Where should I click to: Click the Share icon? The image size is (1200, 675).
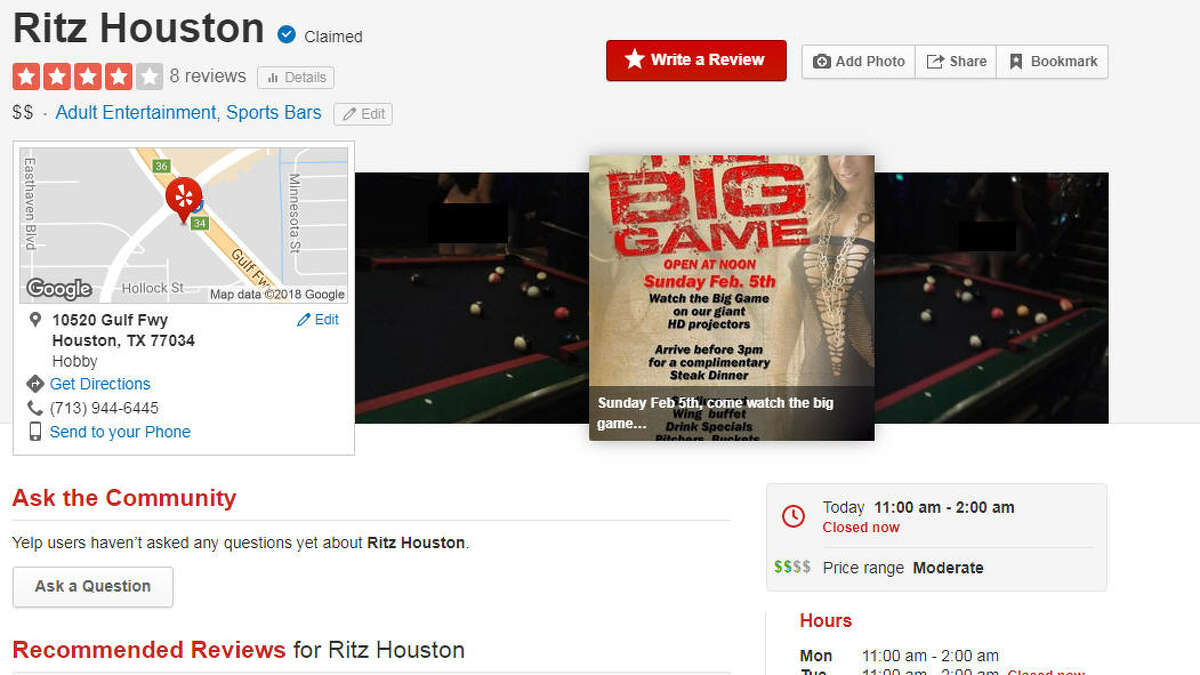pos(935,61)
